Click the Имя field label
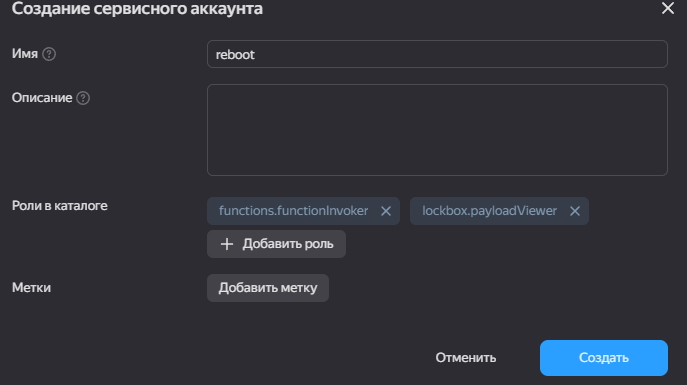687x385 pixels. [x=25, y=53]
